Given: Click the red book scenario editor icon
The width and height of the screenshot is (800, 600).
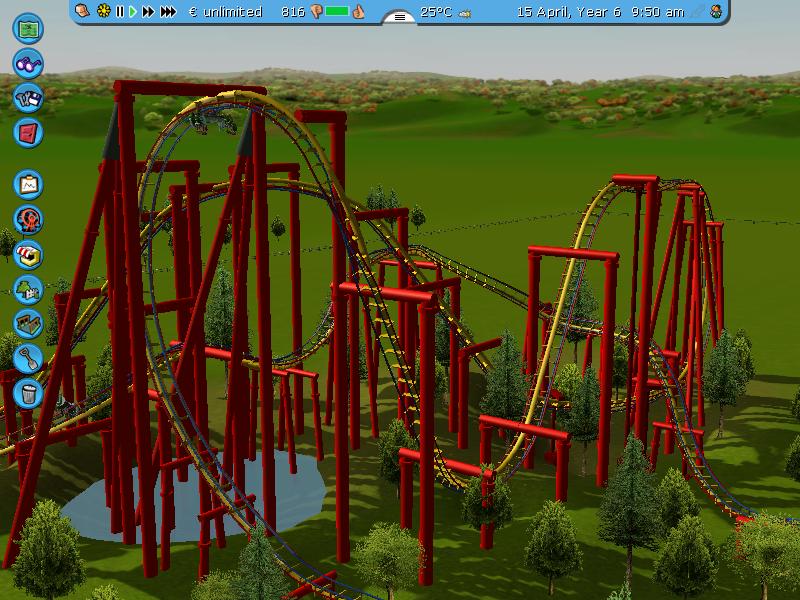Looking at the screenshot, I should tap(28, 133).
